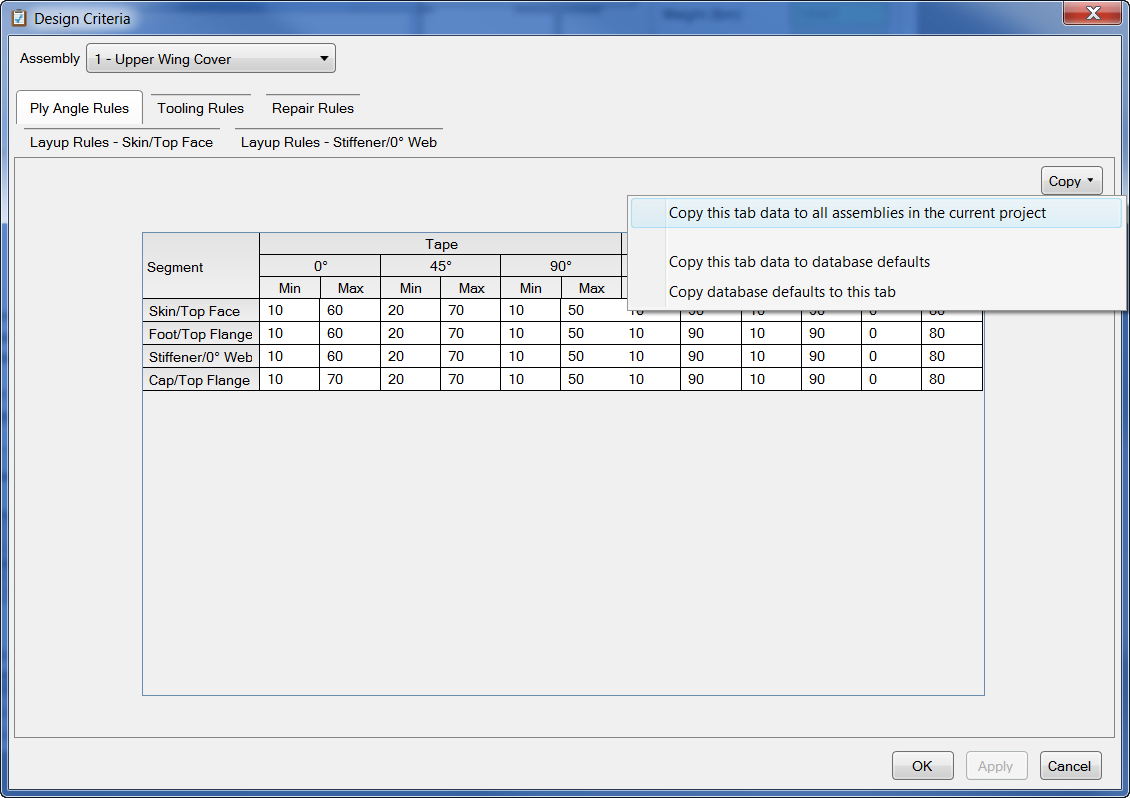
Task: Switch to the Ply Angle Rules tab
Action: pos(79,108)
